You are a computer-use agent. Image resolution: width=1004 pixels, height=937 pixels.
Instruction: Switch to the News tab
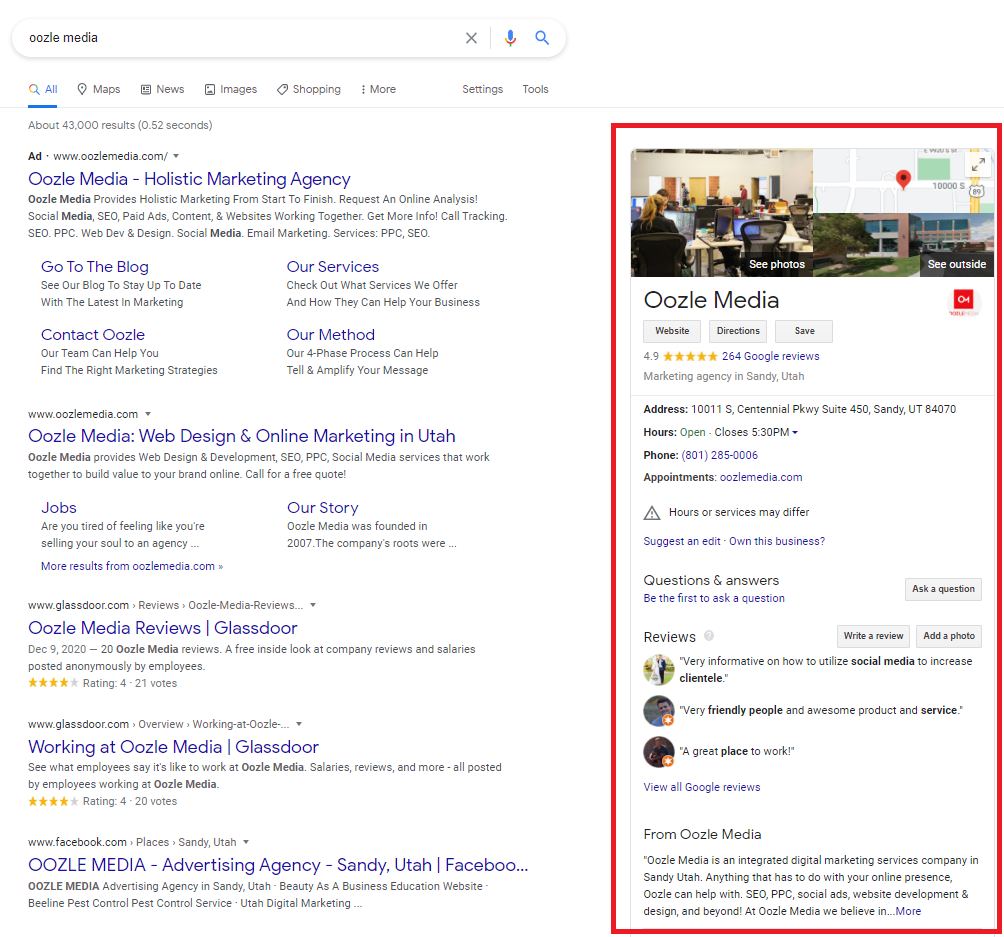click(x=163, y=90)
